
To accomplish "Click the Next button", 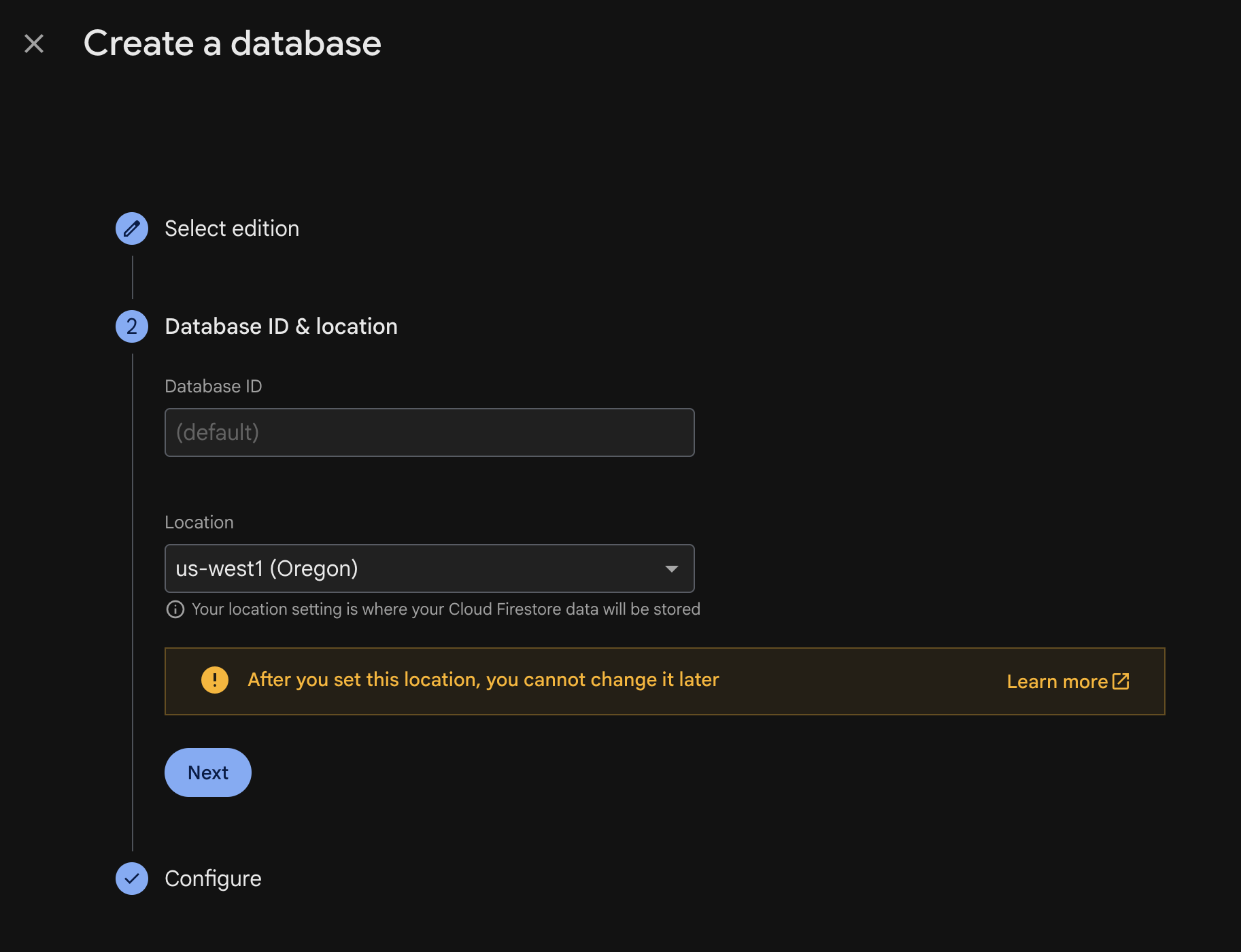I will pyautogui.click(x=207, y=772).
